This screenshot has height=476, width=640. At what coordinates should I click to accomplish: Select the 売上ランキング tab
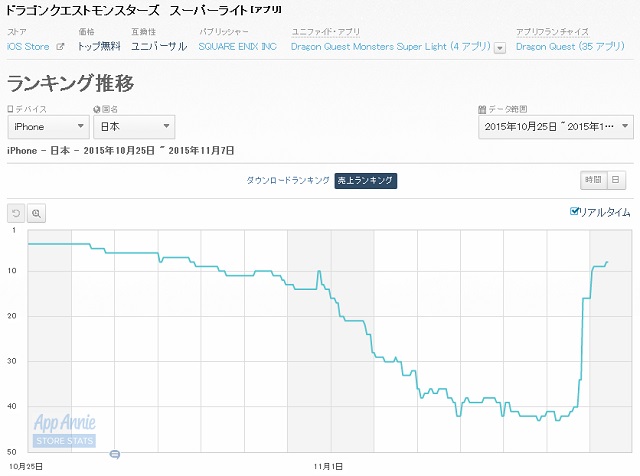pos(365,180)
